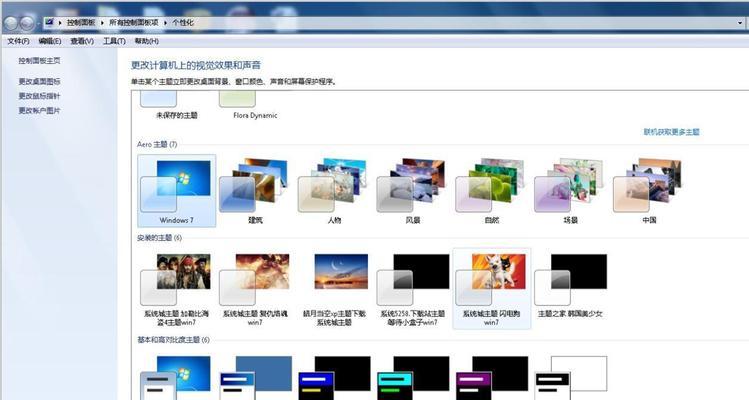Image resolution: width=749 pixels, height=400 pixels.
Task: Click the 安装的主题 (6) group header
Action: [159, 238]
